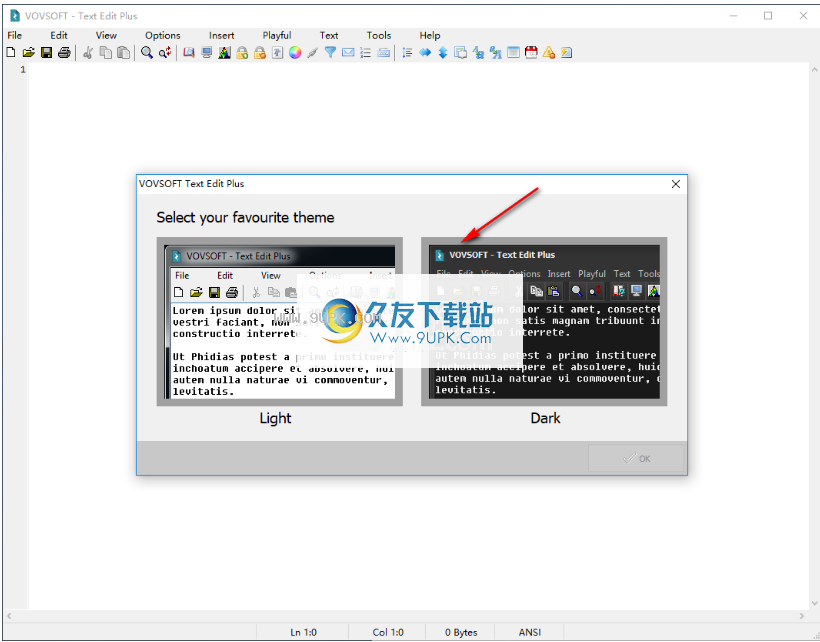Click the Light label under preview
Screen dimensions: 820x642
[276, 418]
